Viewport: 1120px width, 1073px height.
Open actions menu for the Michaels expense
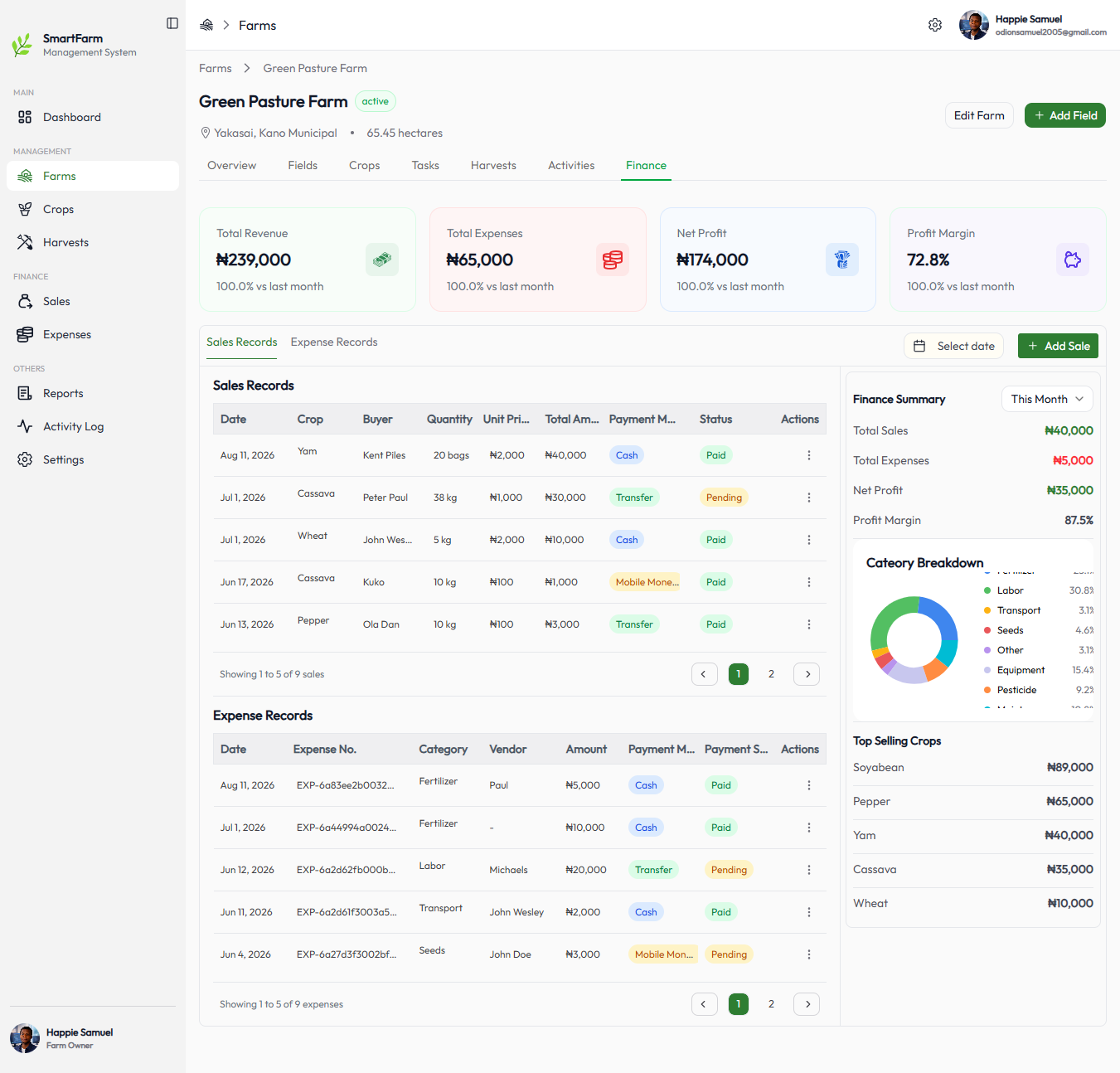pyautogui.click(x=809, y=870)
